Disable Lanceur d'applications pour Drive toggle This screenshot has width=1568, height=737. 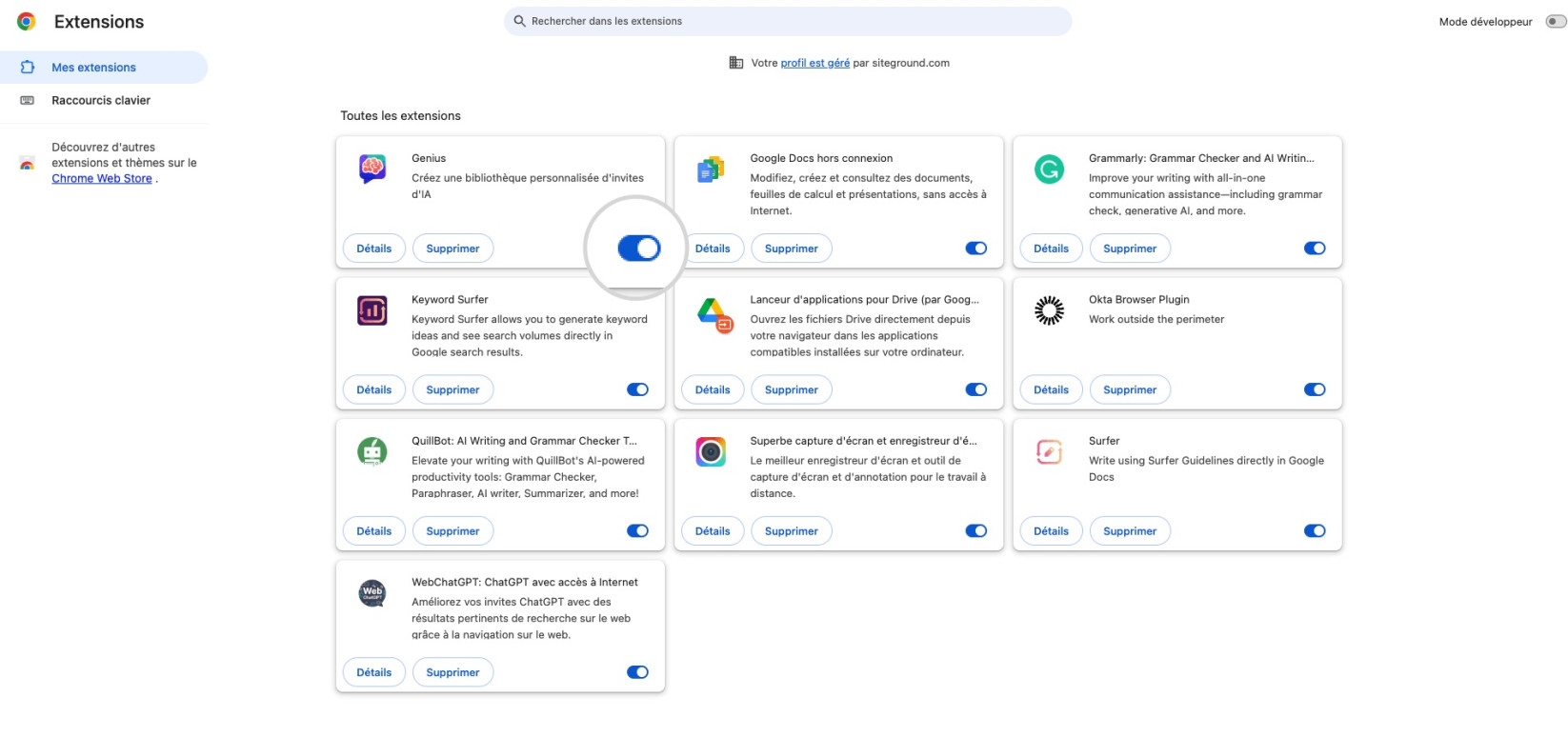pos(976,389)
